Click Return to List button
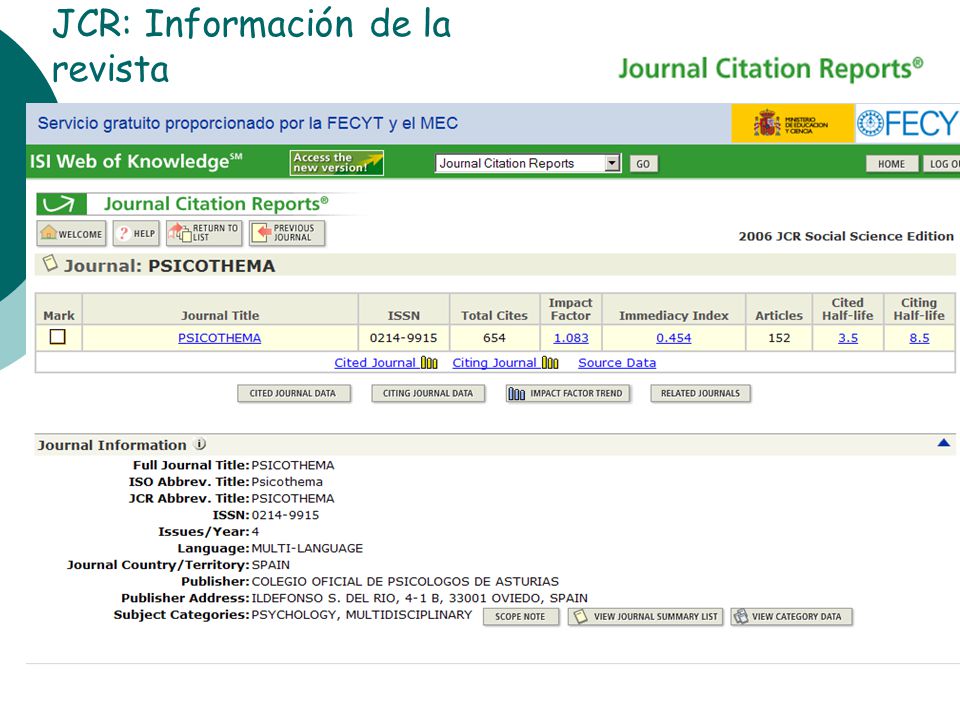The image size is (960, 720). coord(204,234)
